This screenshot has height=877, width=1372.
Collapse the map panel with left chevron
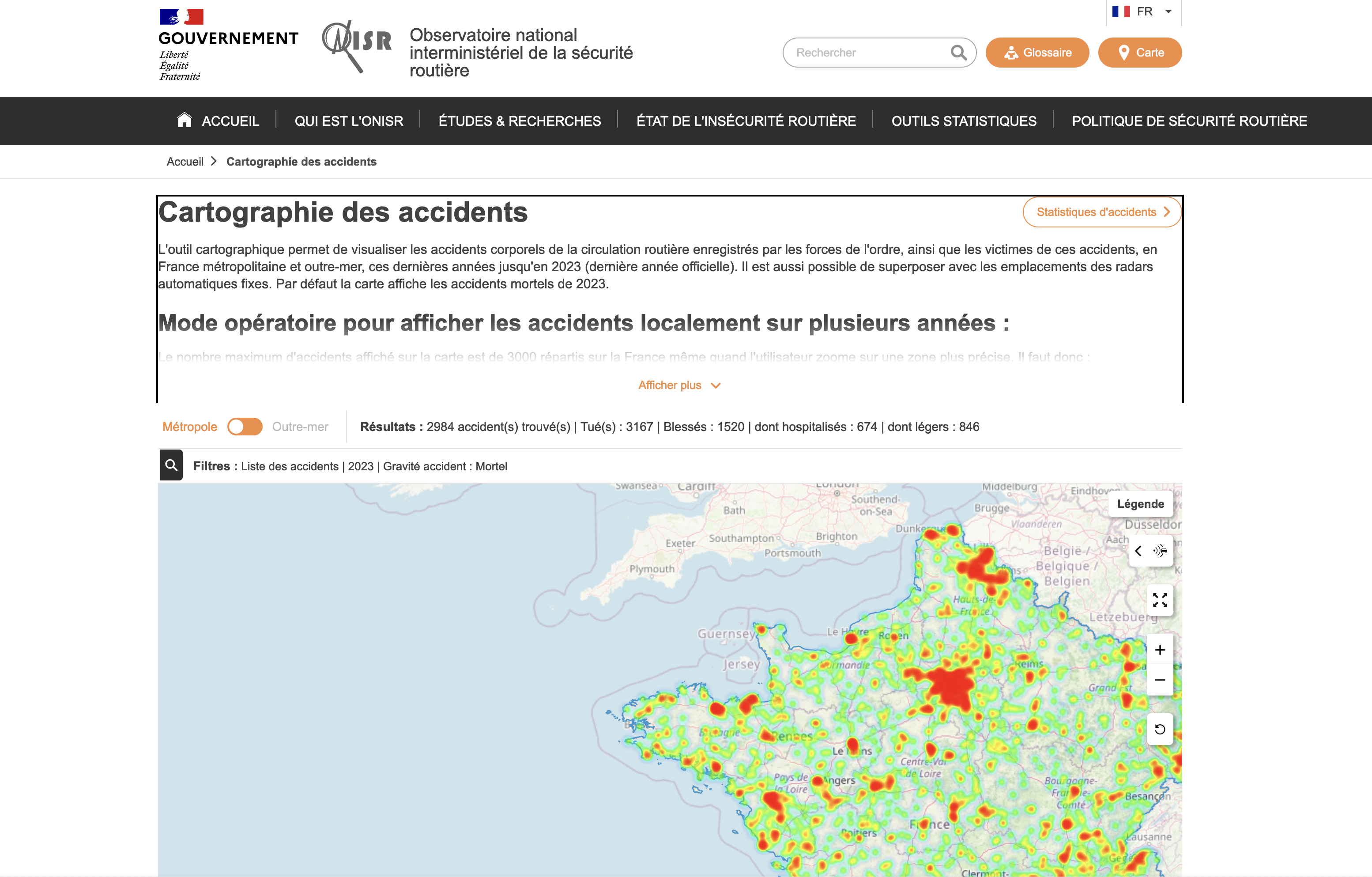(1138, 551)
